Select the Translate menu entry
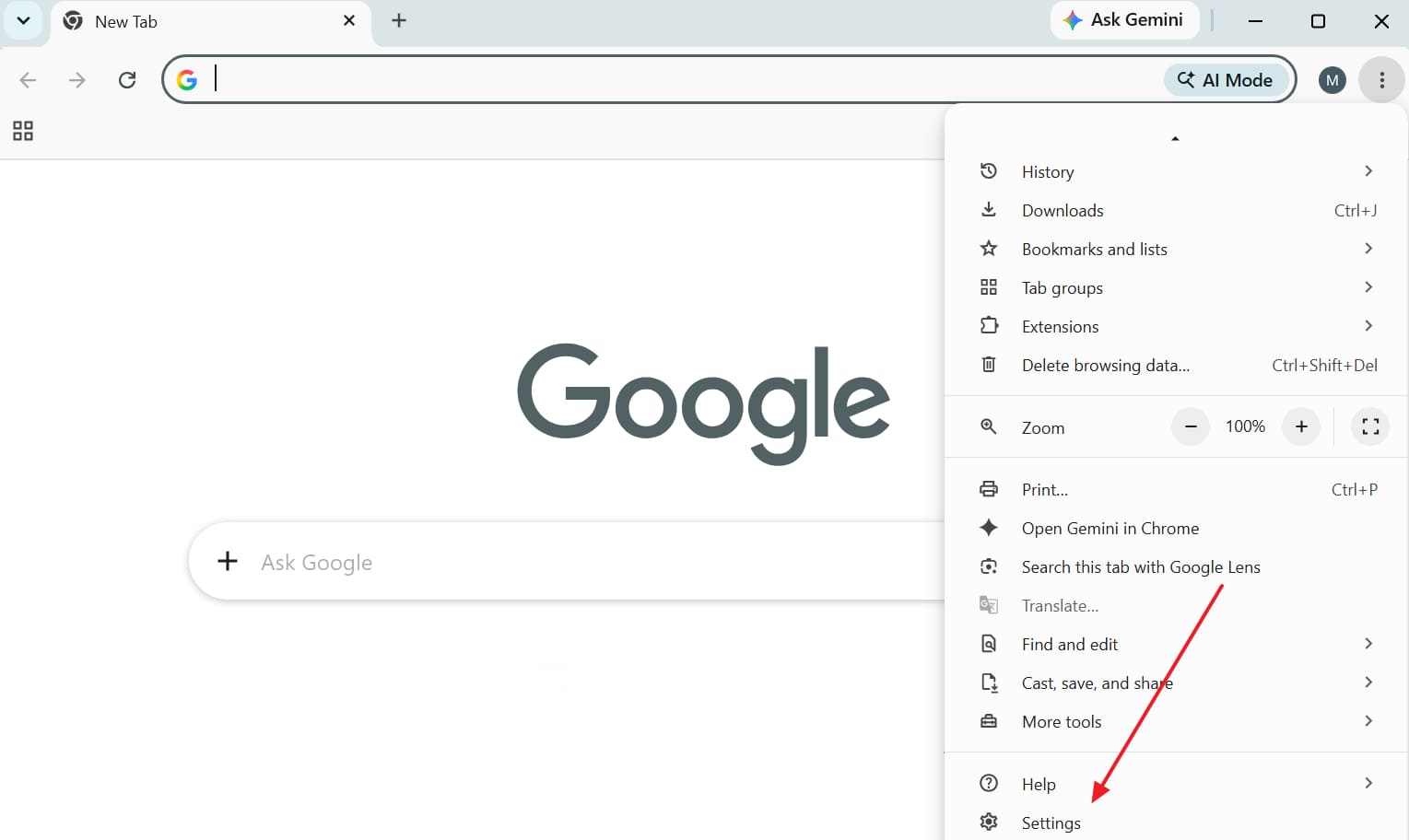This screenshot has height=840, width=1409. (x=1177, y=605)
